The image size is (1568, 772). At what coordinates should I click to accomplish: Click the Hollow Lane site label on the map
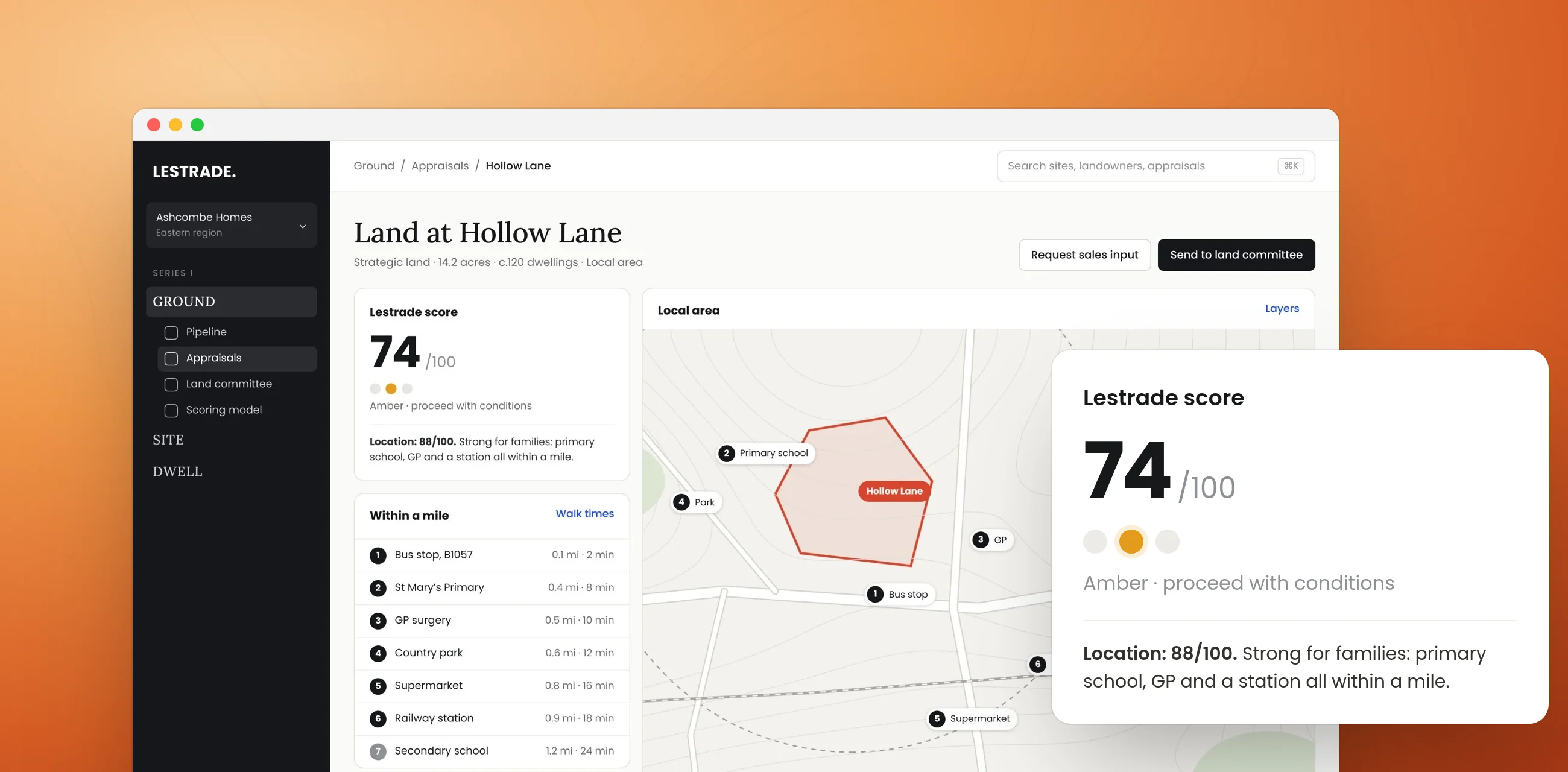pos(894,492)
